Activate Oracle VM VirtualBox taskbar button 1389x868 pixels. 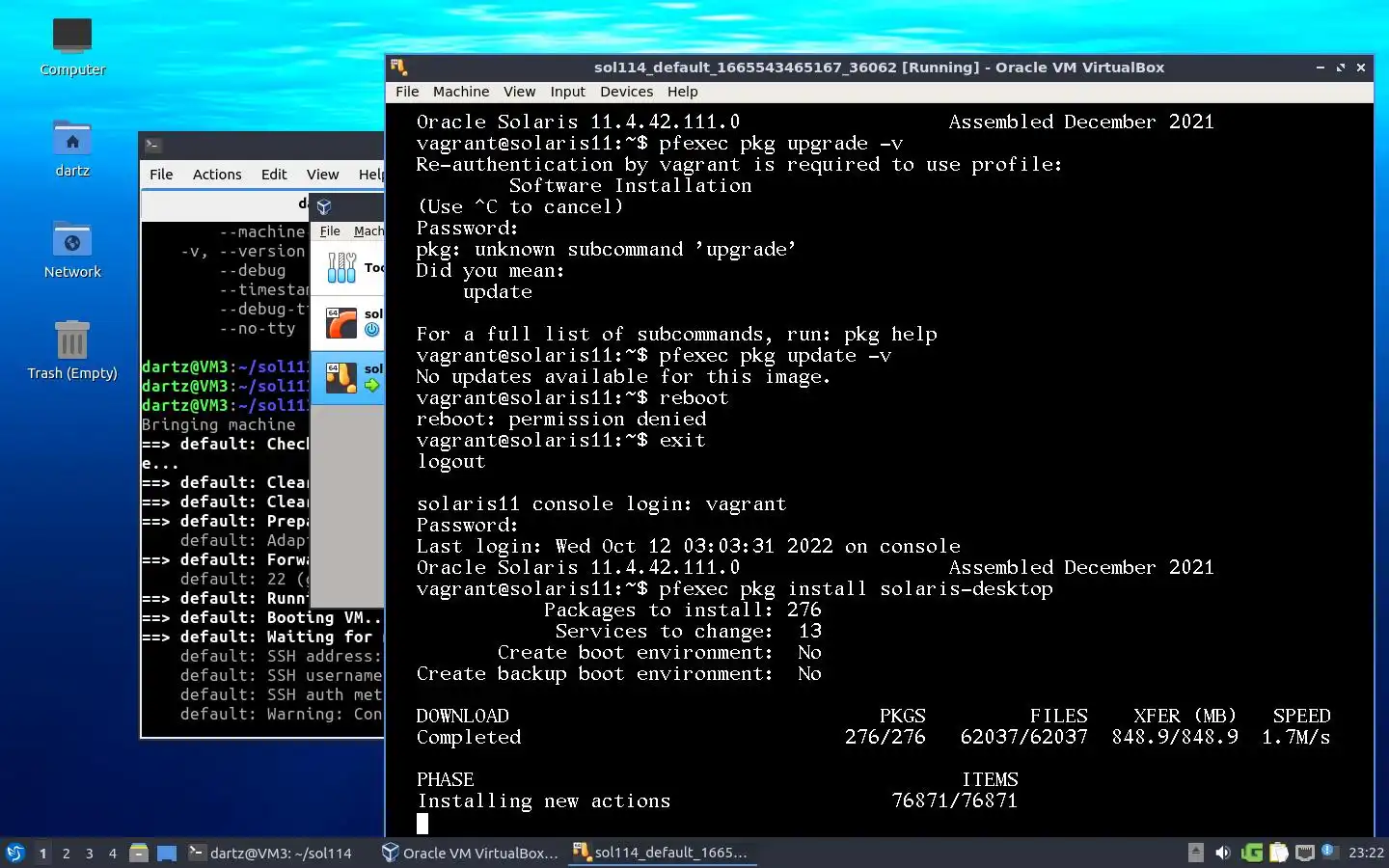pos(471,853)
